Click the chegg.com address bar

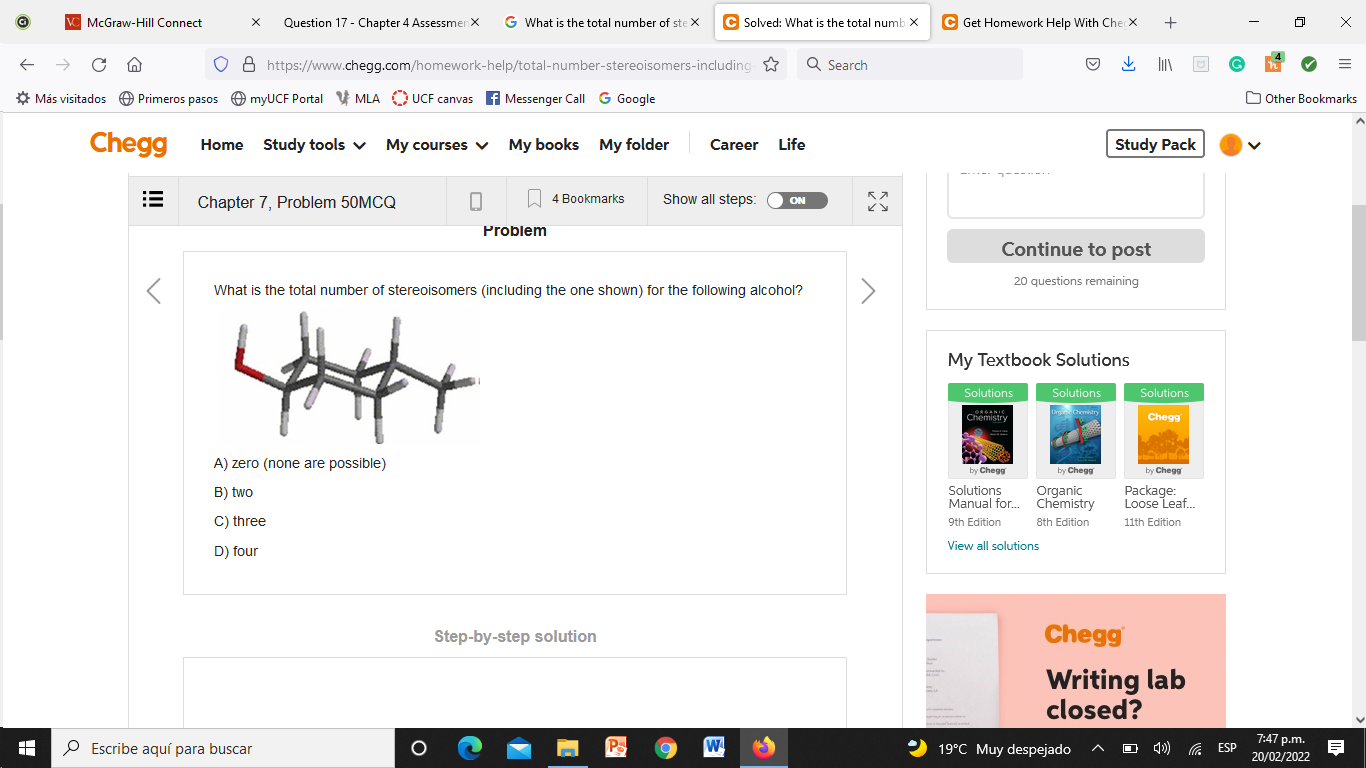(496, 65)
